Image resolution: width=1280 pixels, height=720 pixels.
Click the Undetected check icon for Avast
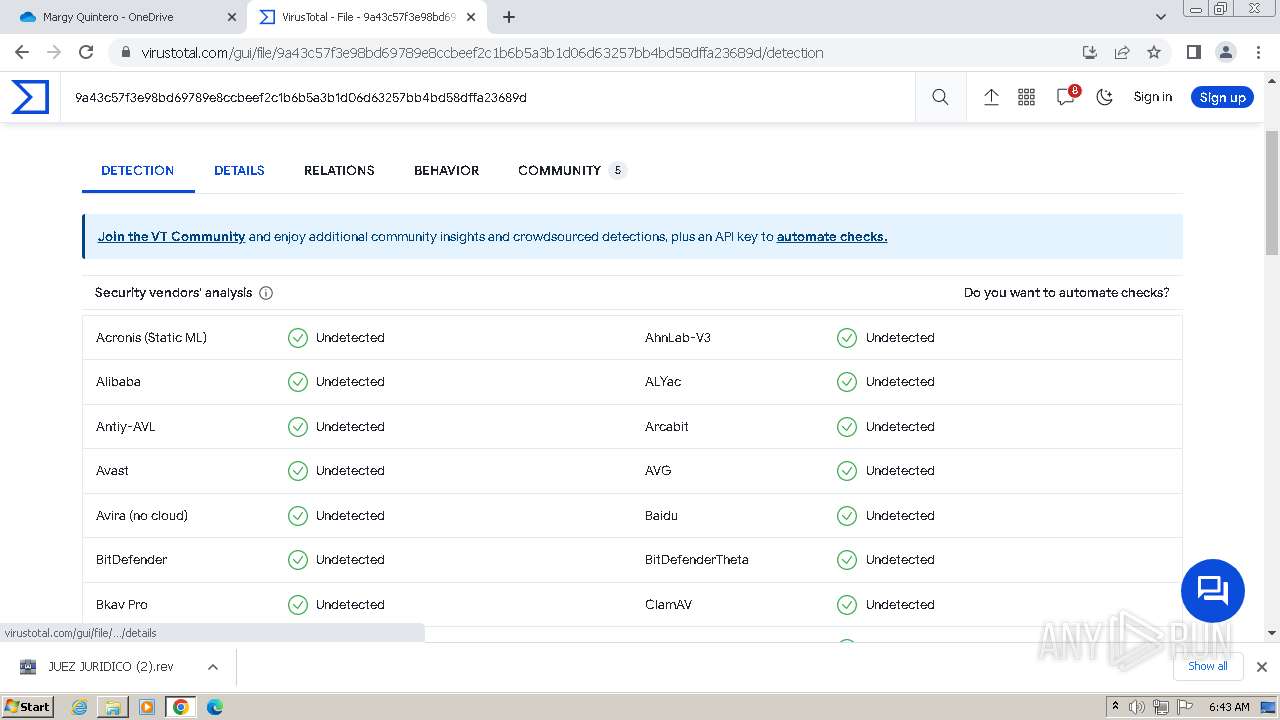[x=298, y=471]
